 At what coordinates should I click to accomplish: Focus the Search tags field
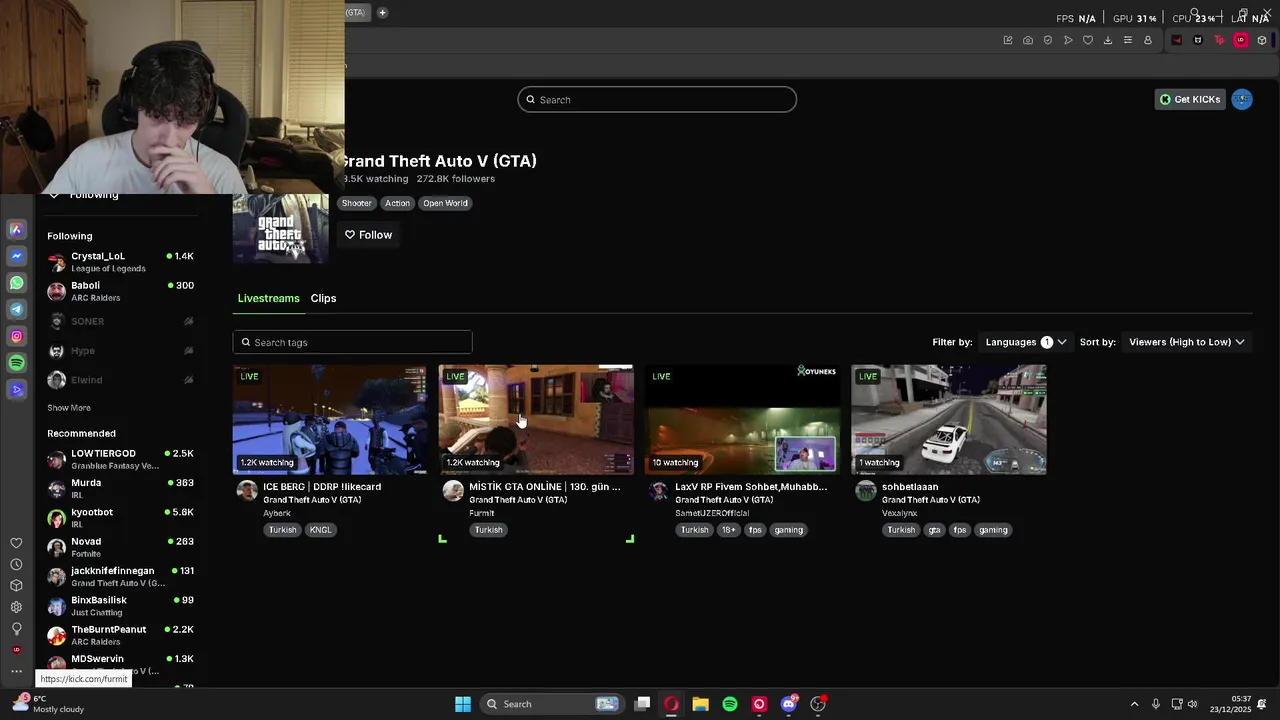point(352,342)
